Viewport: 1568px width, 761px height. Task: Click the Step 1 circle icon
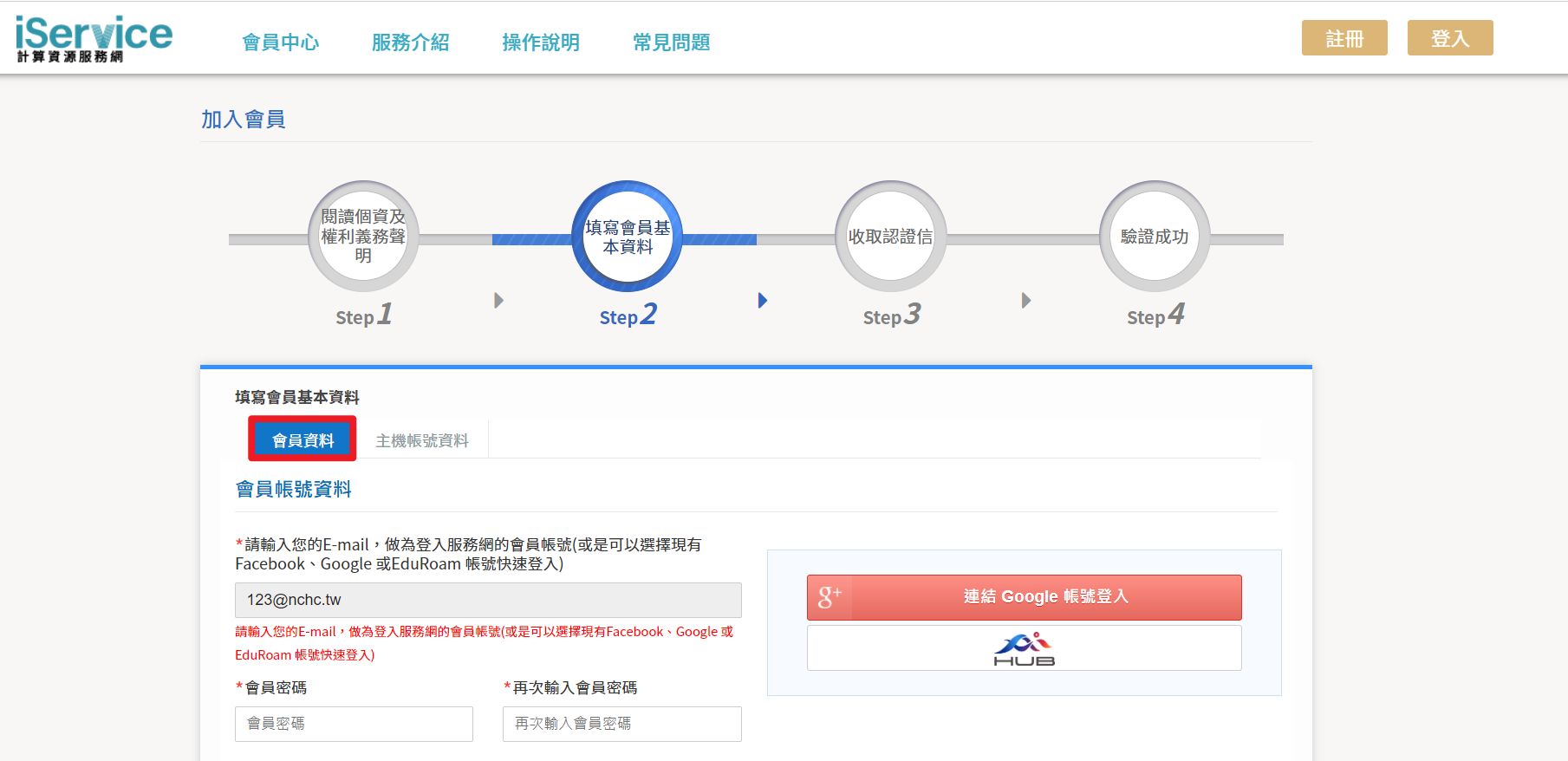(x=363, y=237)
